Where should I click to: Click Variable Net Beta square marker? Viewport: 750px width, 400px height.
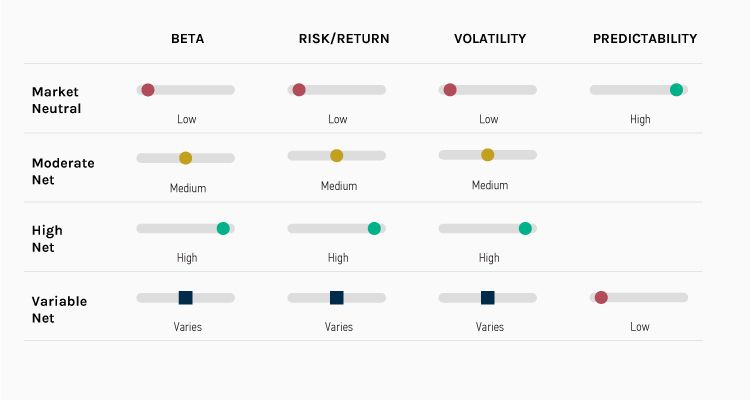click(x=185, y=297)
